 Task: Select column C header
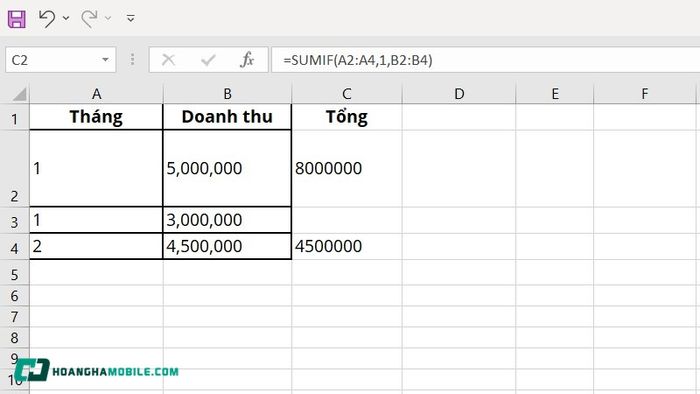pos(347,94)
